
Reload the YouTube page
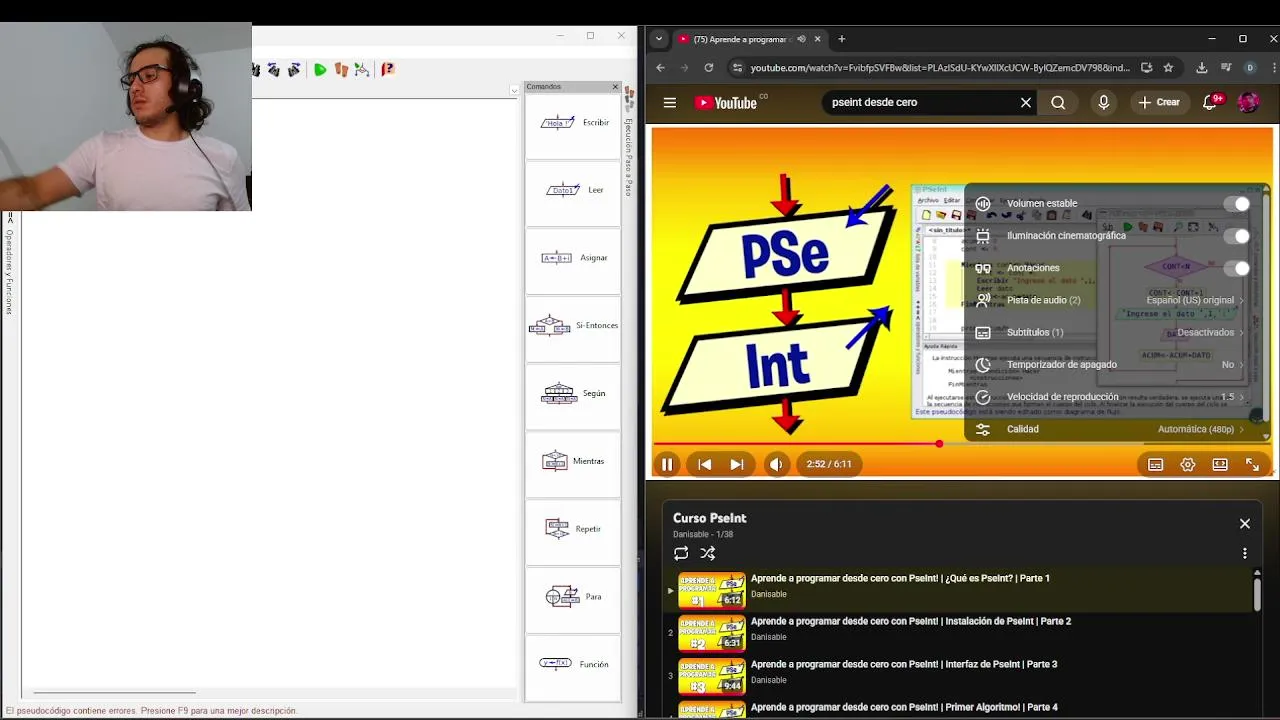click(x=709, y=68)
